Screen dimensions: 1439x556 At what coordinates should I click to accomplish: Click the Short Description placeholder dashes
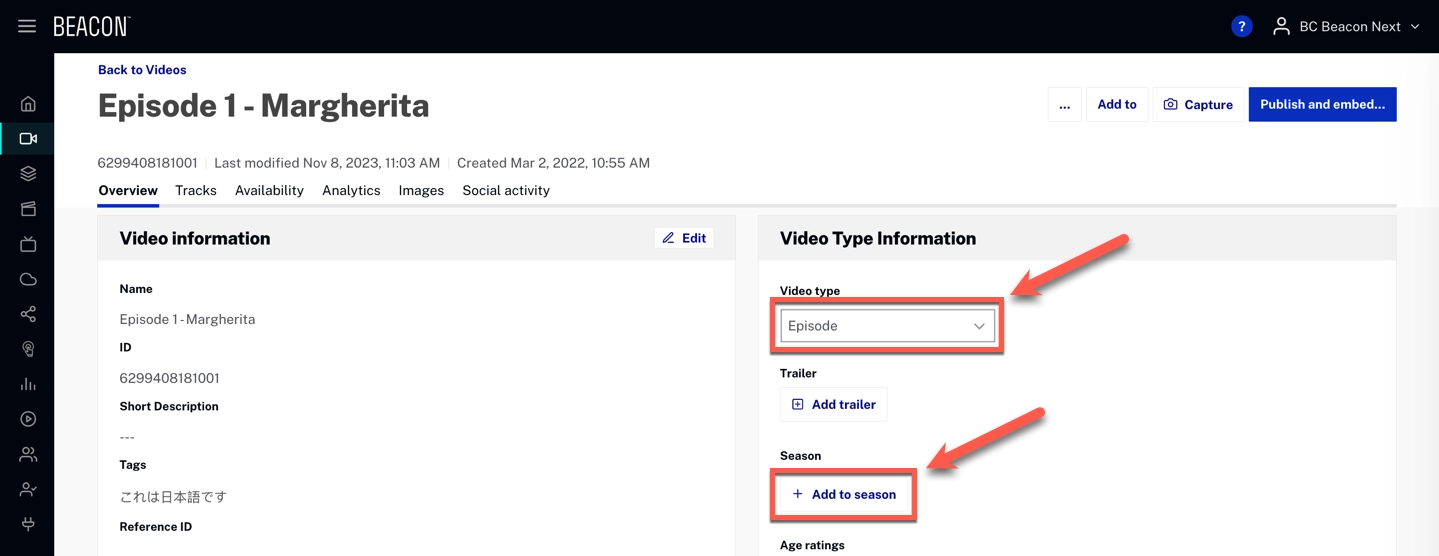pyautogui.click(x=127, y=437)
